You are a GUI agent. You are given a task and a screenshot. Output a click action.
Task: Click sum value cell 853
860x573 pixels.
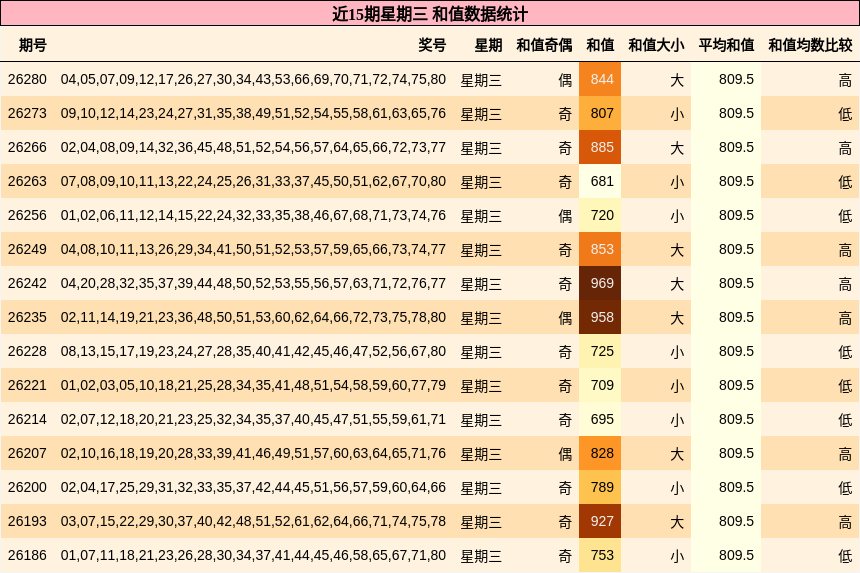[600, 249]
